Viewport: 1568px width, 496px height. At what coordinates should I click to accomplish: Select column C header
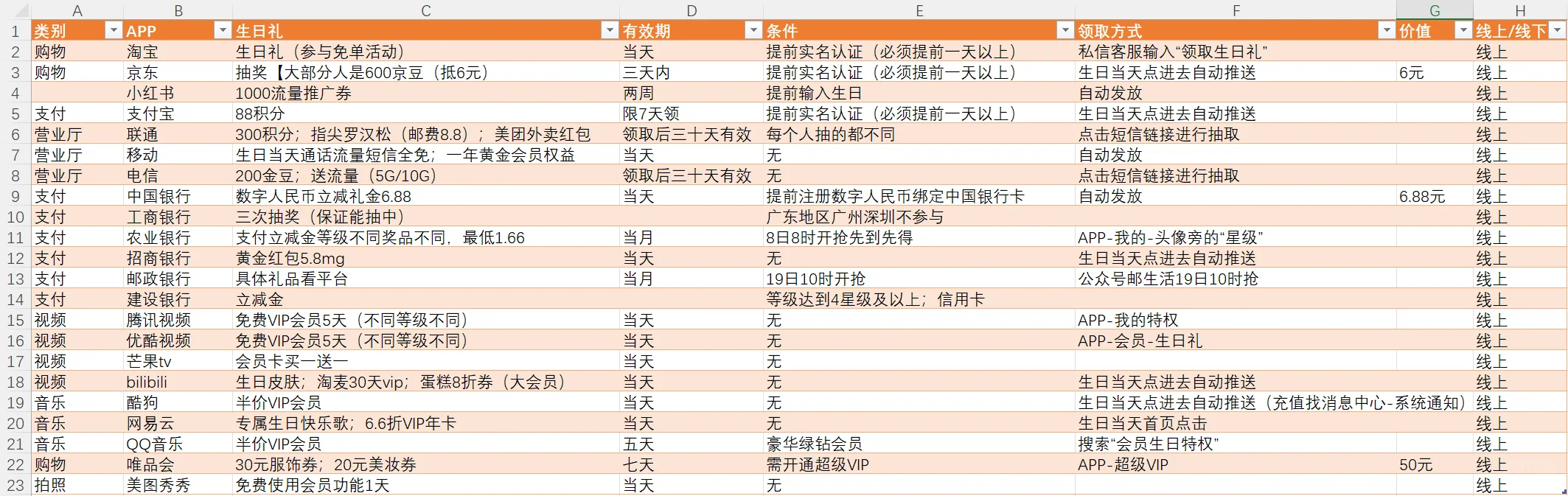[426, 10]
